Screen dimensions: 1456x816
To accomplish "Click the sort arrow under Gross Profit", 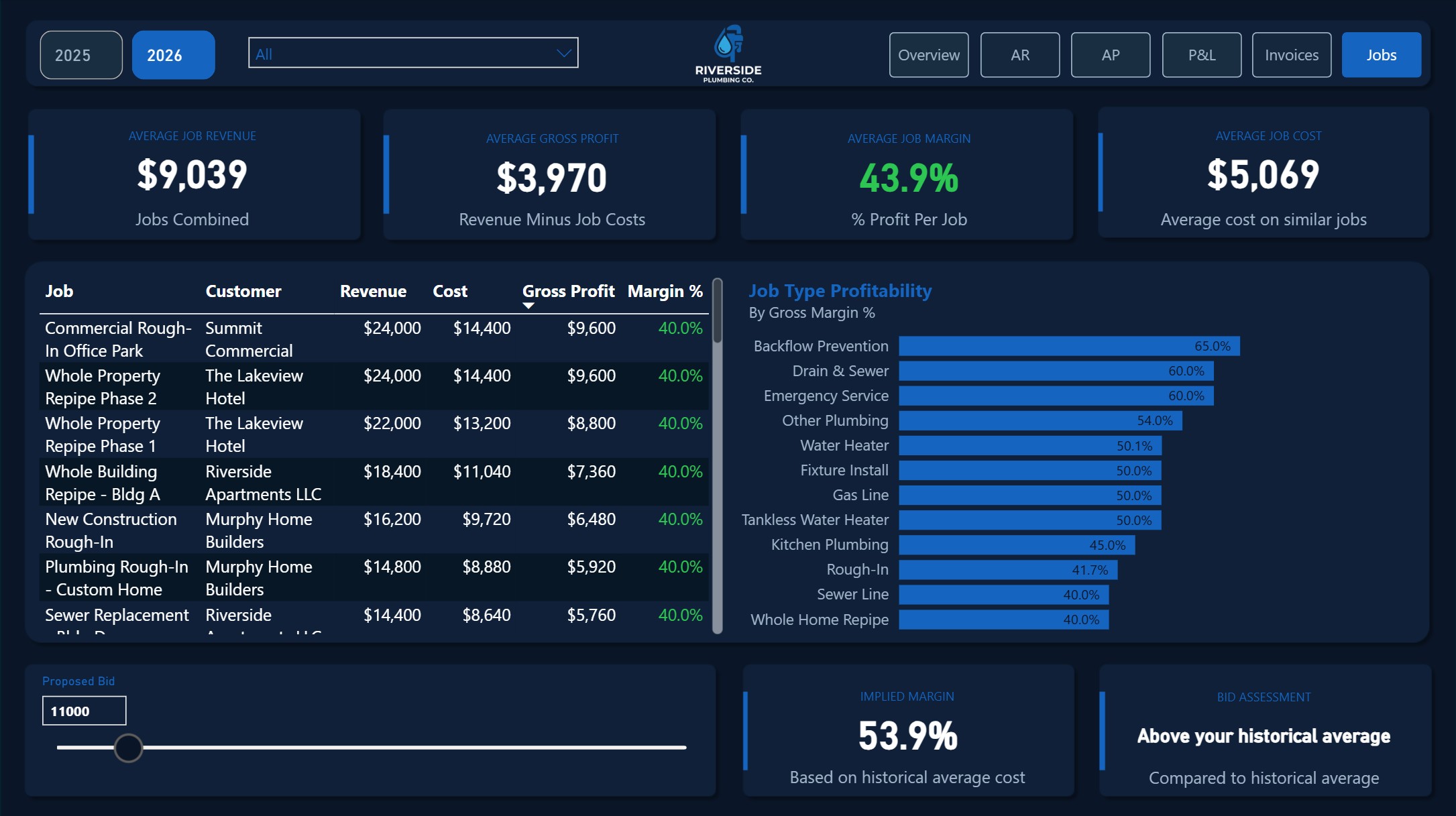I will [x=528, y=306].
